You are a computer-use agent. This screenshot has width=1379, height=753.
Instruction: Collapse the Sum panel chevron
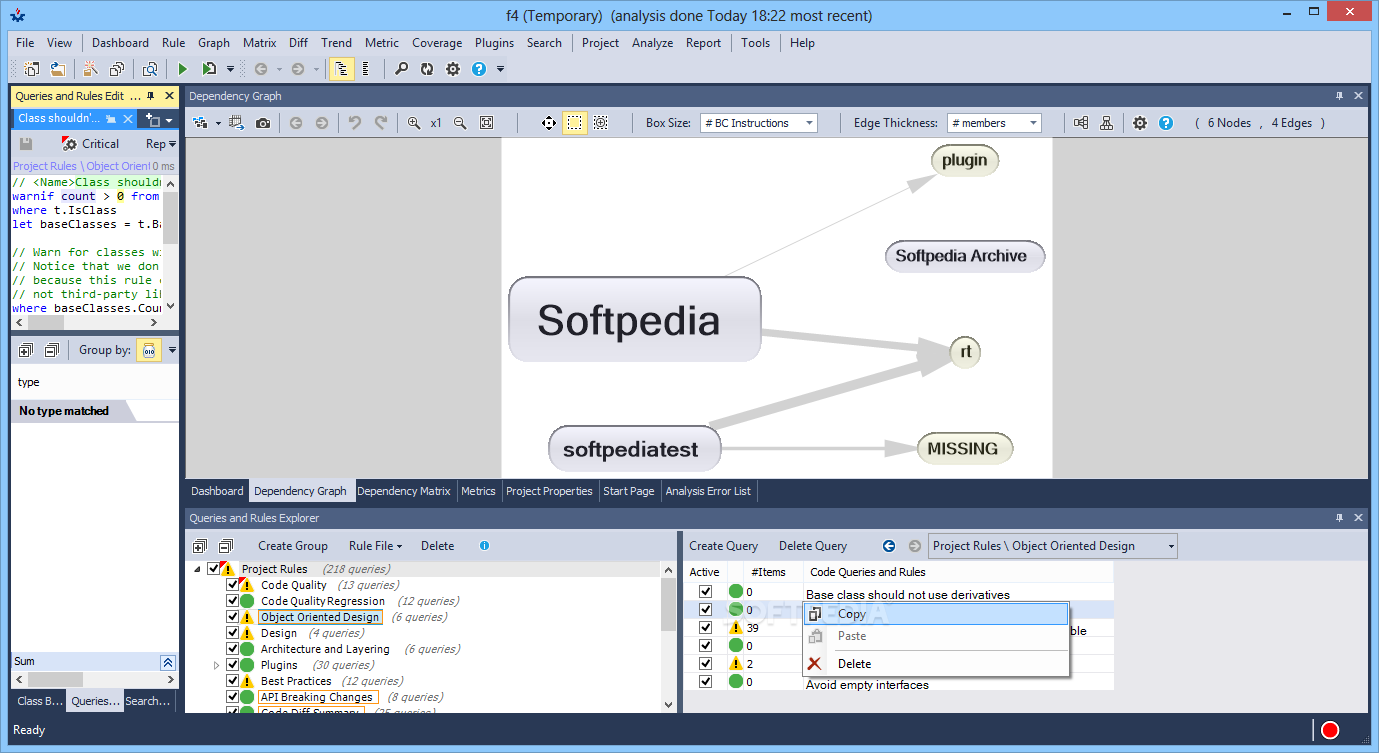pyautogui.click(x=168, y=662)
